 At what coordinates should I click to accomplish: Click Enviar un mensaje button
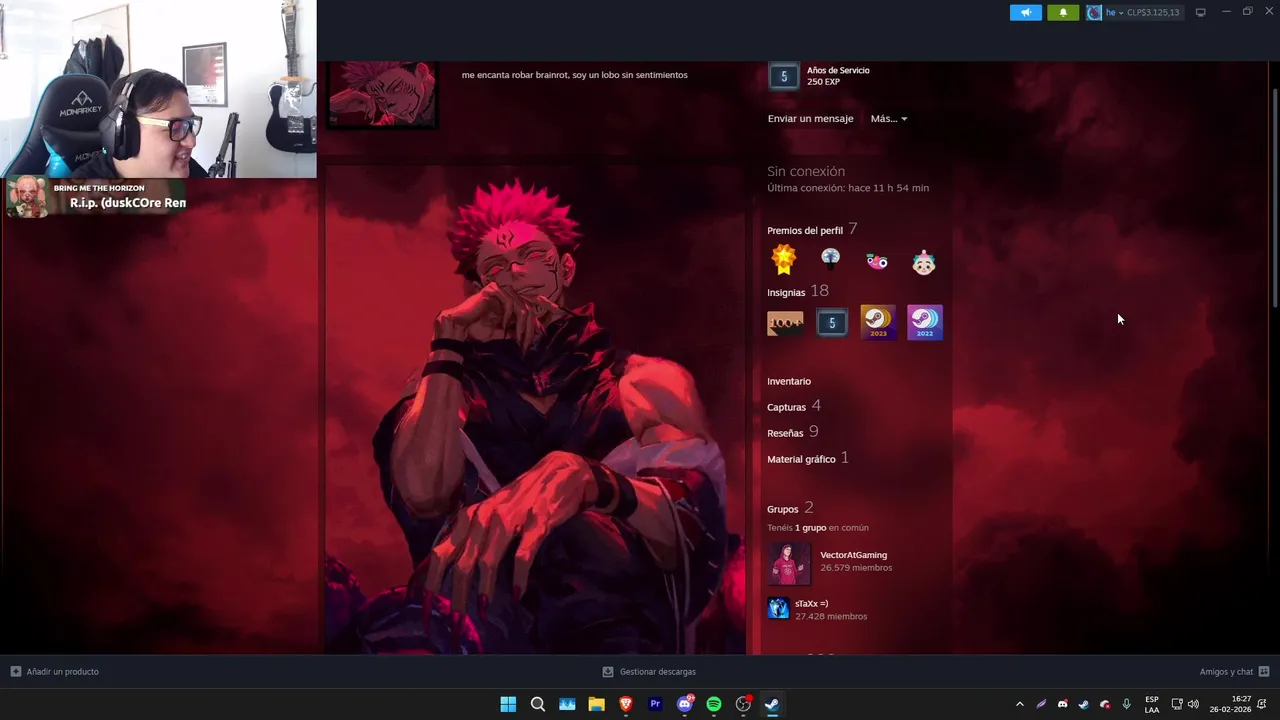tap(810, 118)
